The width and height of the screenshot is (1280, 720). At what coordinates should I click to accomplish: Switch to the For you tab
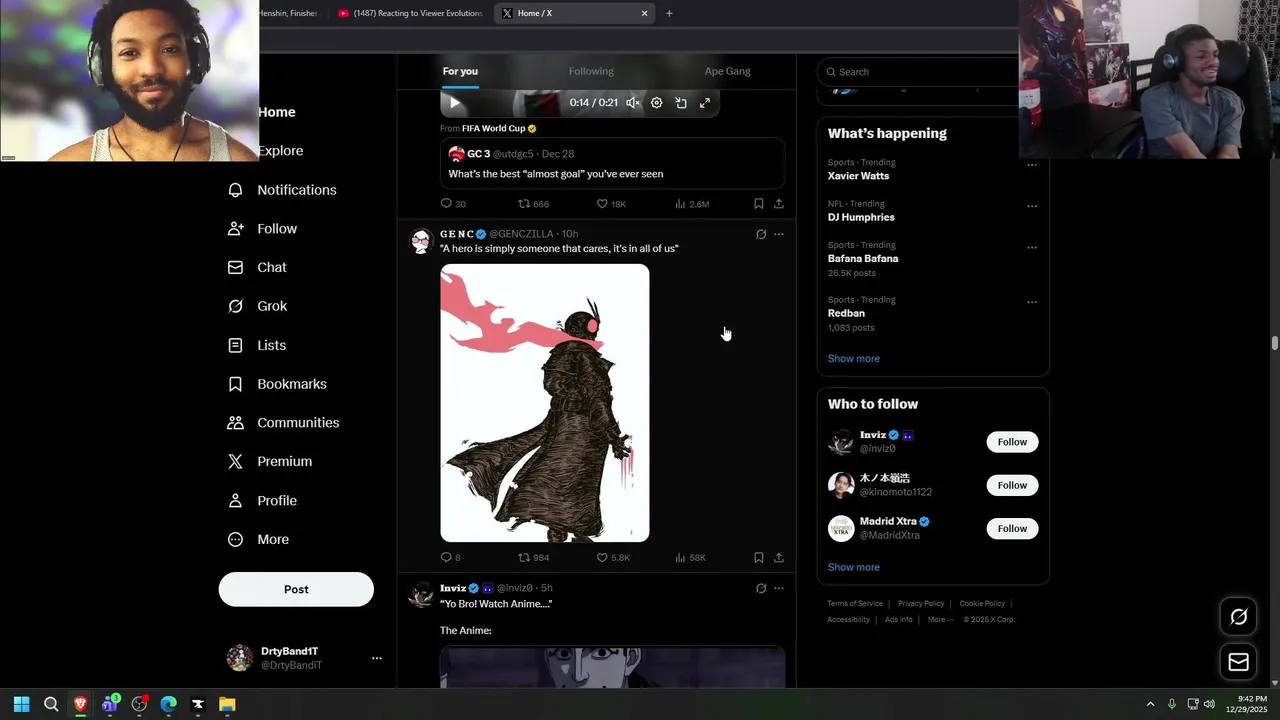pyautogui.click(x=460, y=71)
